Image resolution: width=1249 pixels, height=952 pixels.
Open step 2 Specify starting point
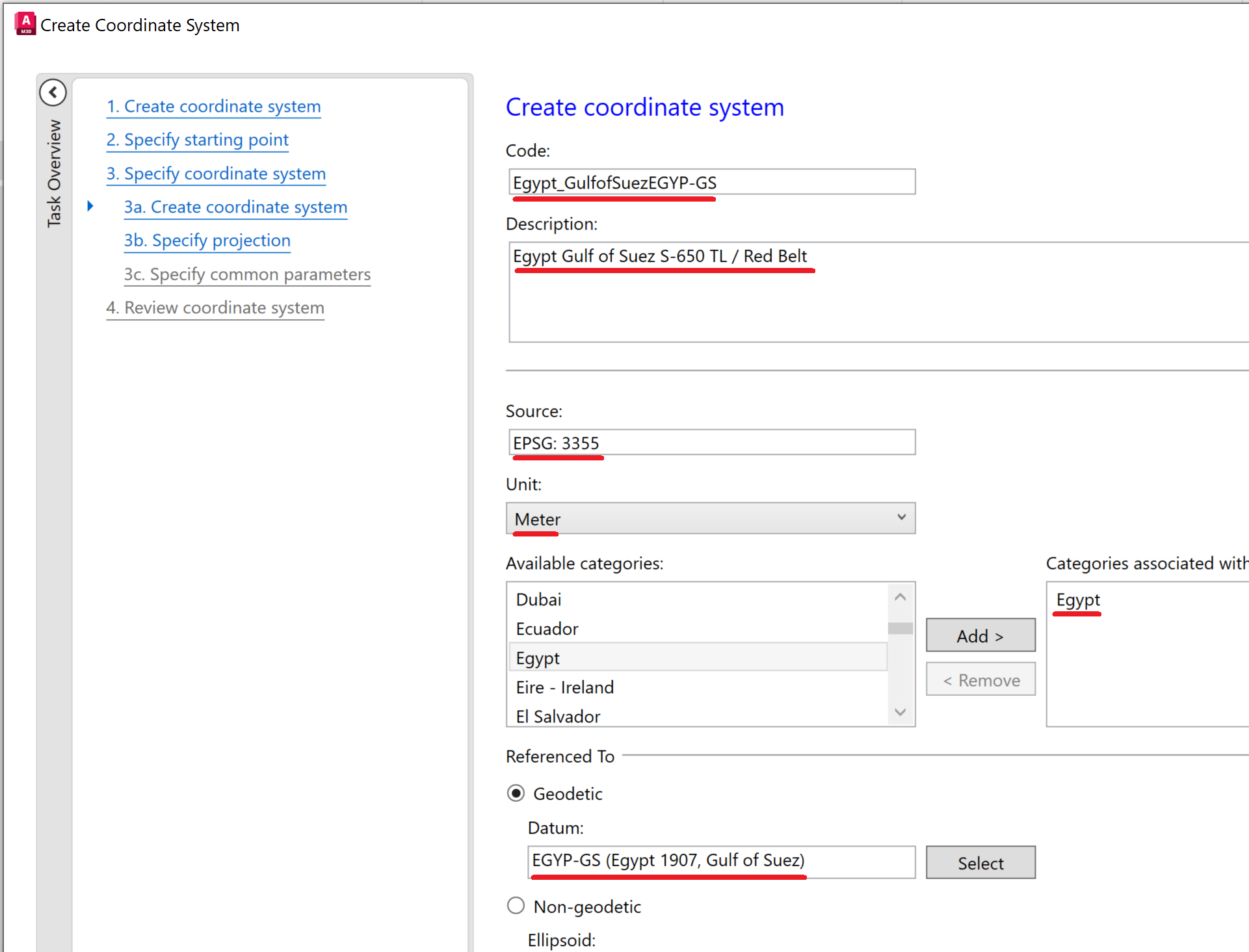197,140
